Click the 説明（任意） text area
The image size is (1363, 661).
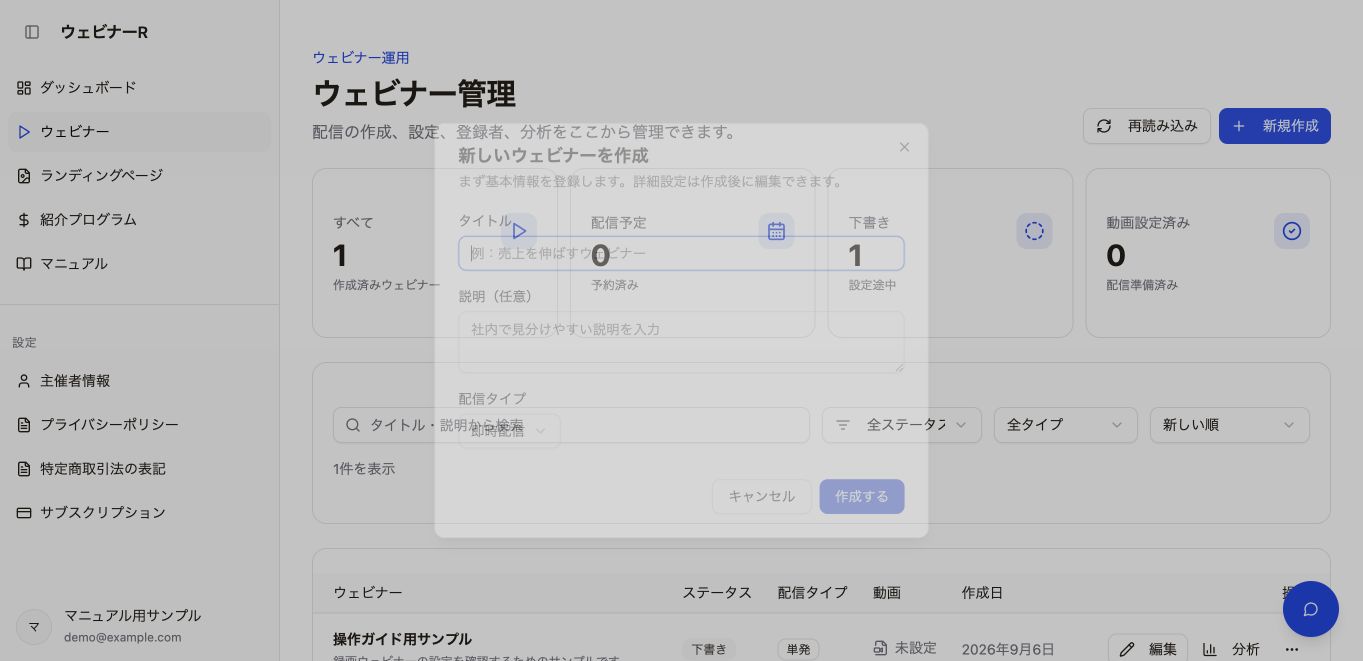(x=681, y=342)
